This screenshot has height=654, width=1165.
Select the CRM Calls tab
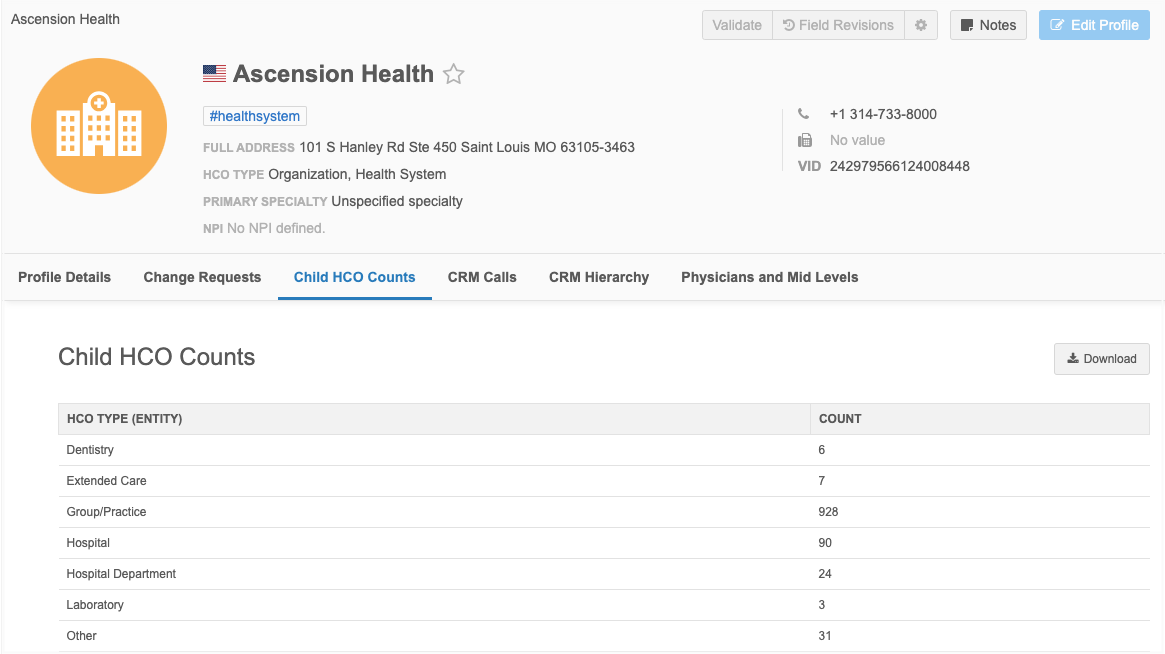click(482, 277)
